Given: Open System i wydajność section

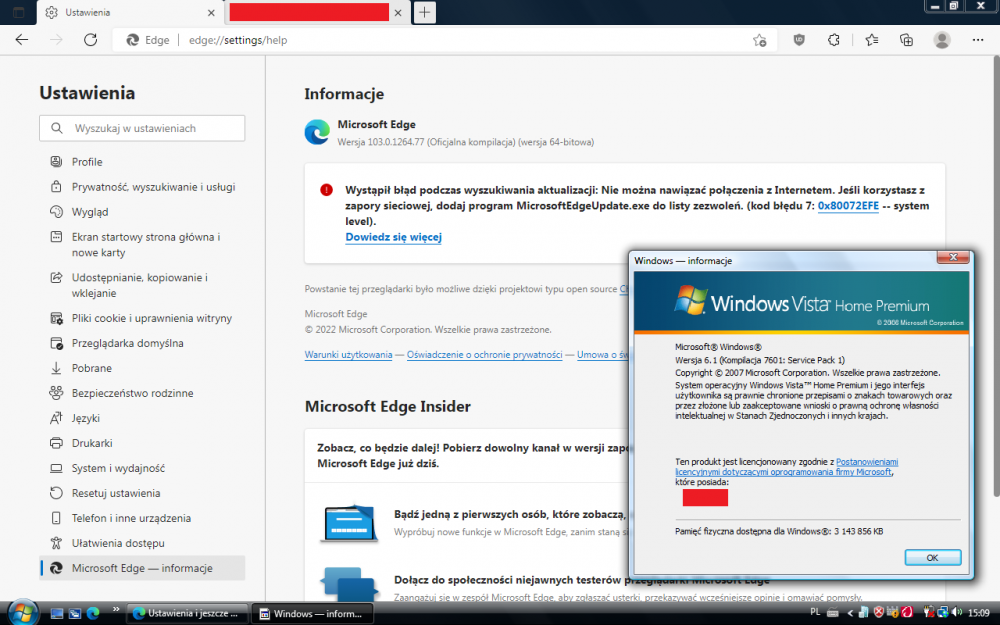Looking at the screenshot, I should [142, 468].
